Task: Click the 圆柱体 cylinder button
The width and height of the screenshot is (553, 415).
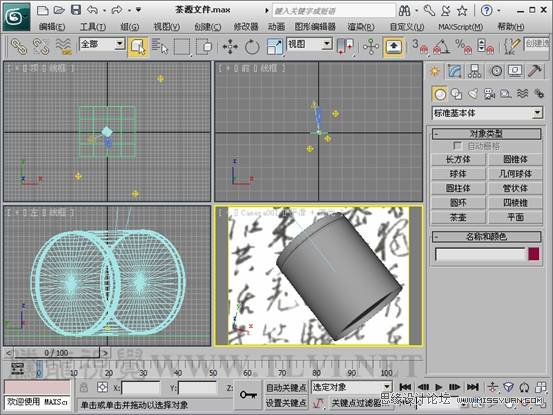Action: 458,188
